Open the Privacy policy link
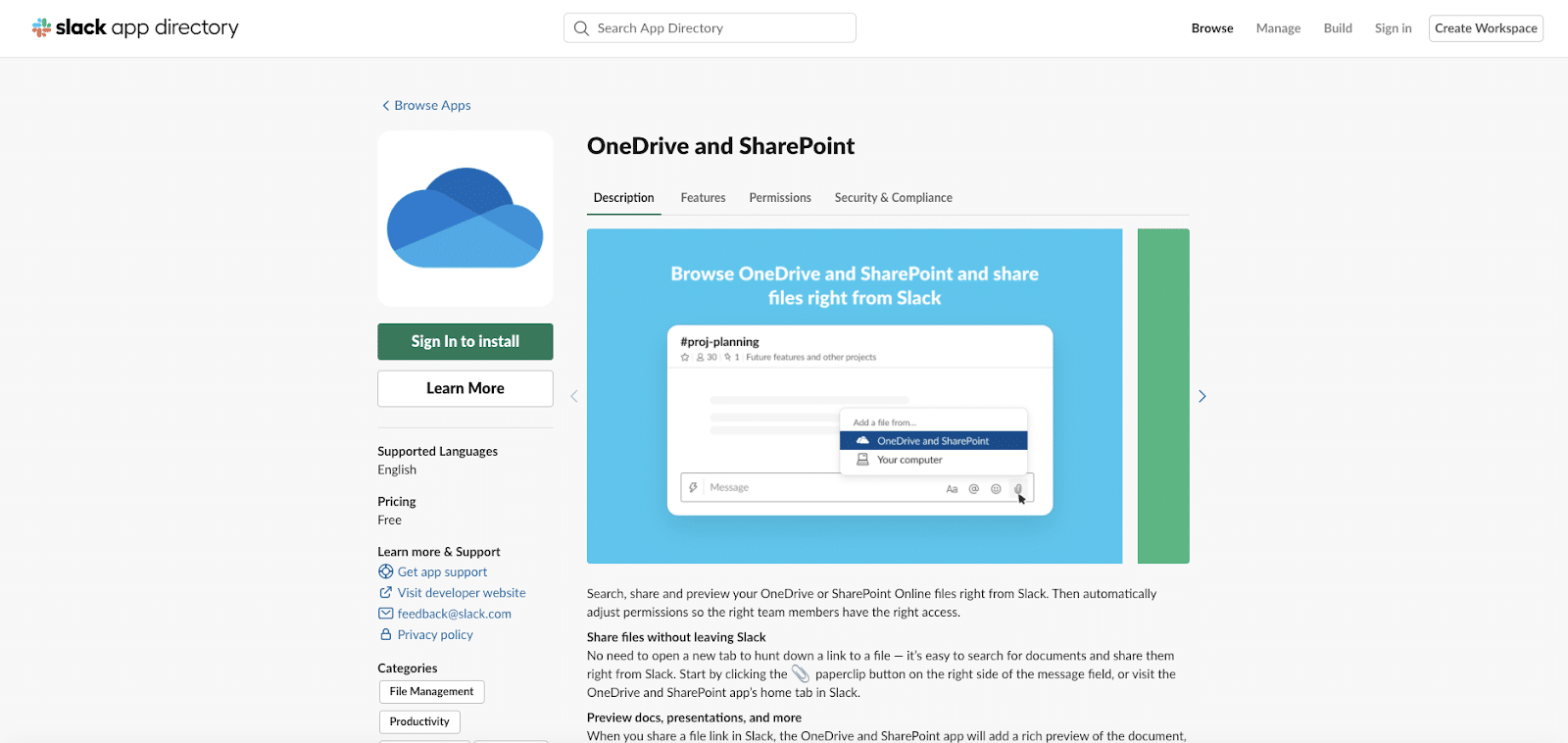The image size is (1568, 743). 435,635
